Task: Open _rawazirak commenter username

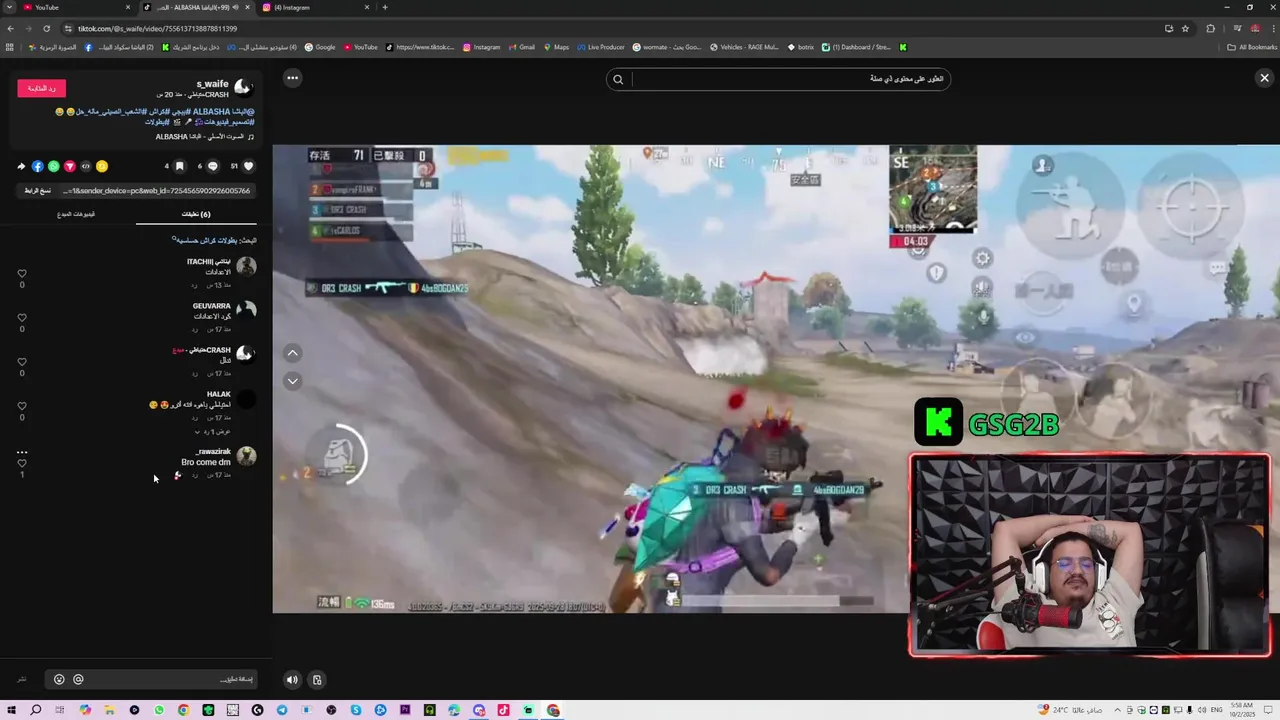Action: [213, 451]
